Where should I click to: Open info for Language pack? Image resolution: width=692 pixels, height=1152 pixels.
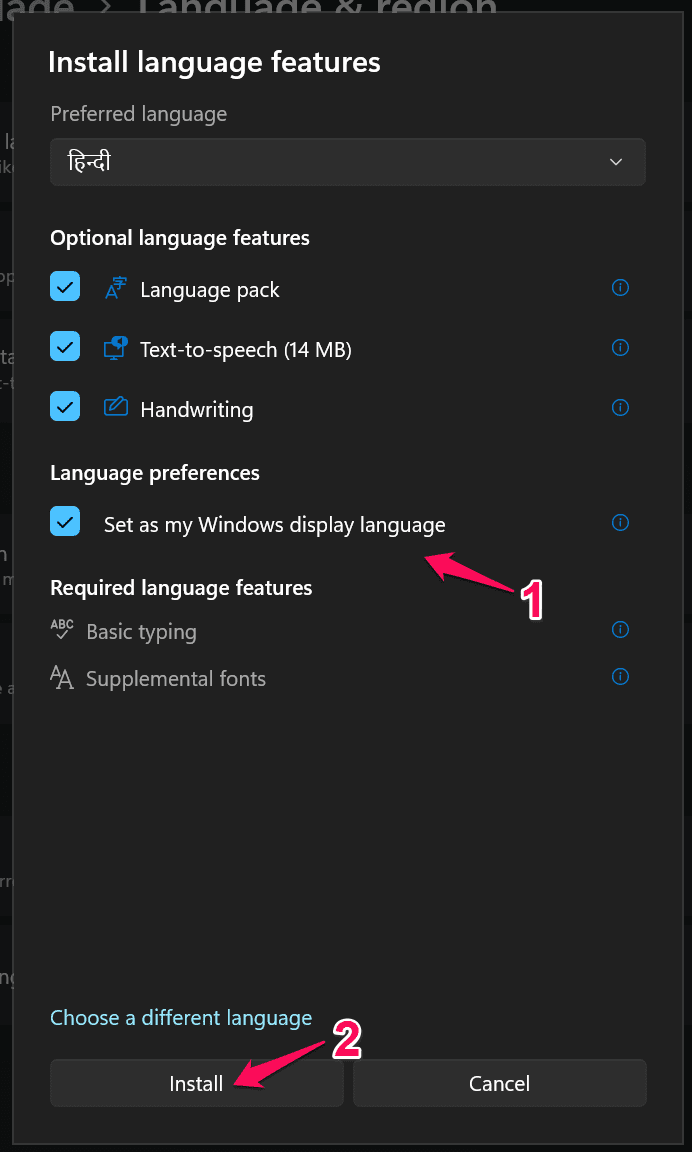point(620,288)
